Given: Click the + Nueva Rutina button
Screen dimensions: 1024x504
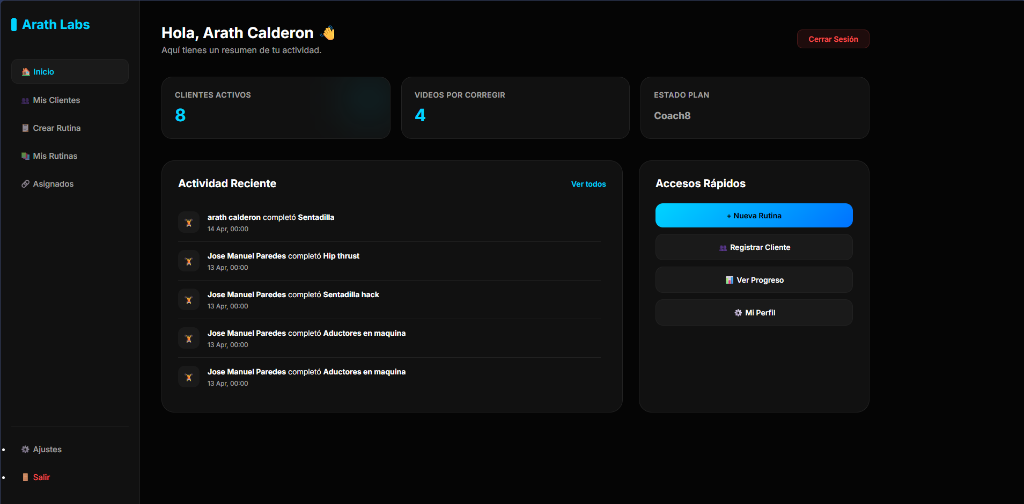Looking at the screenshot, I should click(754, 215).
